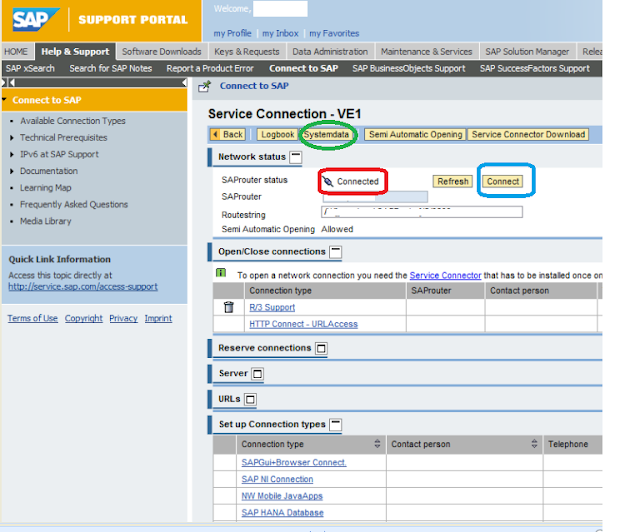The image size is (640, 532).
Task: Click the Routestring input field
Action: [x=422, y=212]
